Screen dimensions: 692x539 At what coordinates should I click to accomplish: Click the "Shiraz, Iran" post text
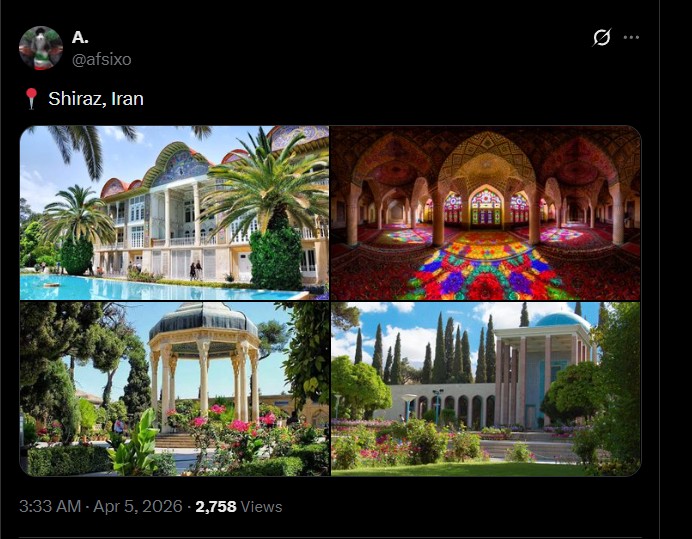[96, 98]
